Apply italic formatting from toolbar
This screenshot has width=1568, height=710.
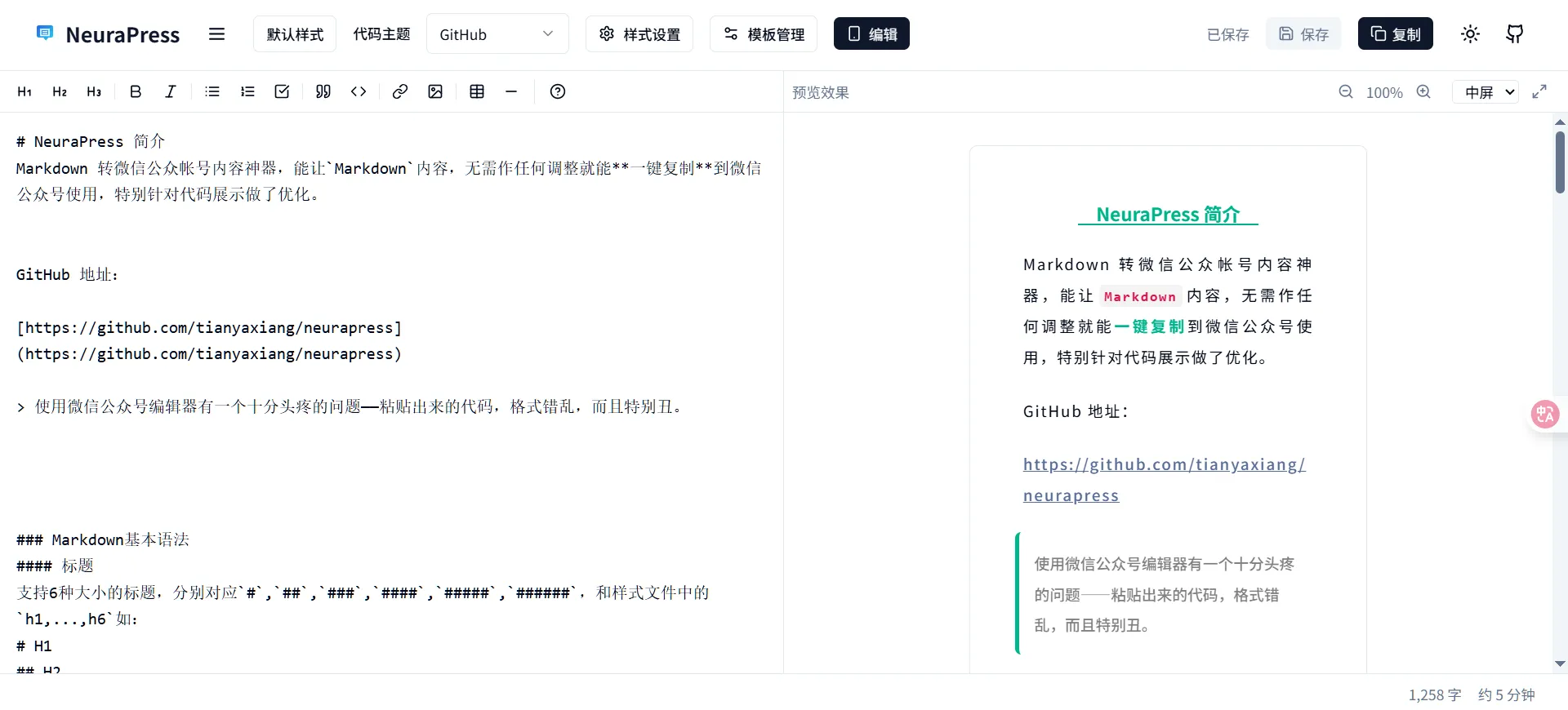(x=170, y=91)
